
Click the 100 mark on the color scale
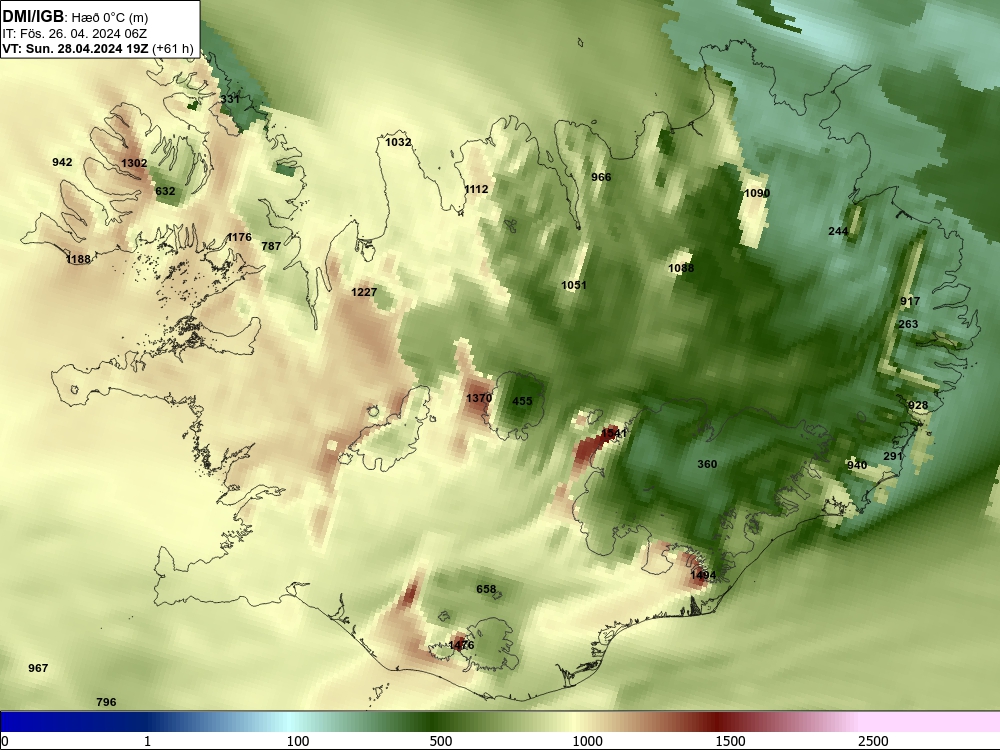(298, 741)
